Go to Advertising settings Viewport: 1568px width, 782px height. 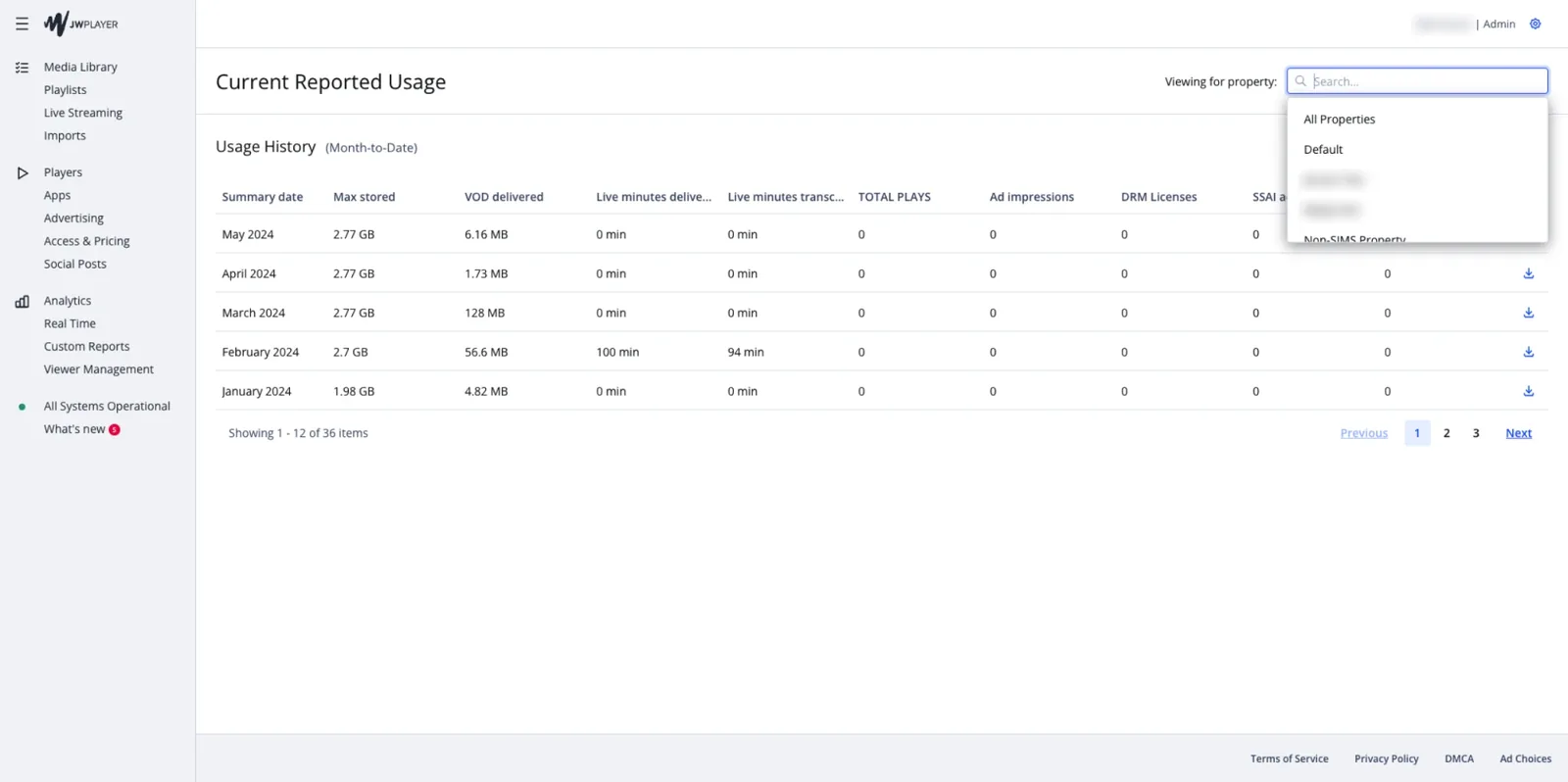tap(73, 219)
